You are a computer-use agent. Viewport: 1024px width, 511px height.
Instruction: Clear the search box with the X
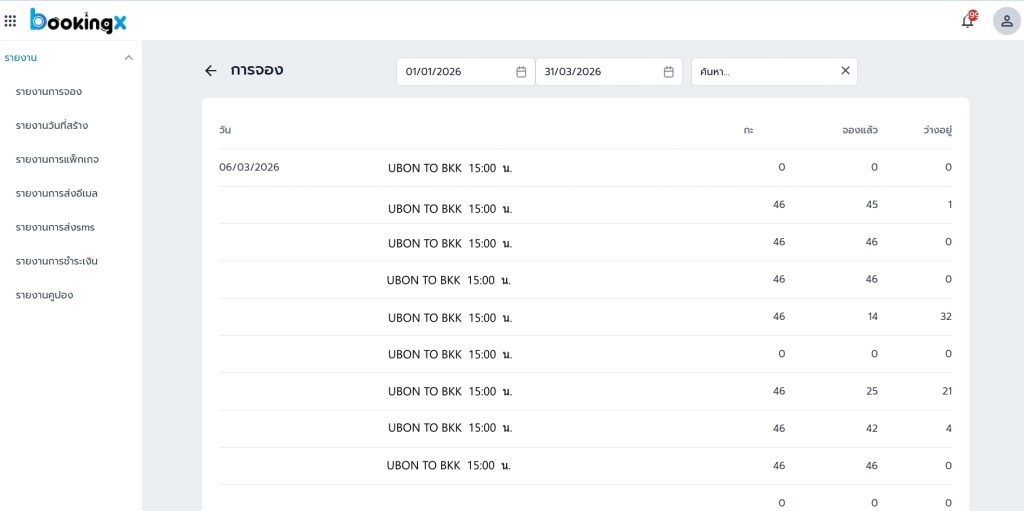click(845, 71)
